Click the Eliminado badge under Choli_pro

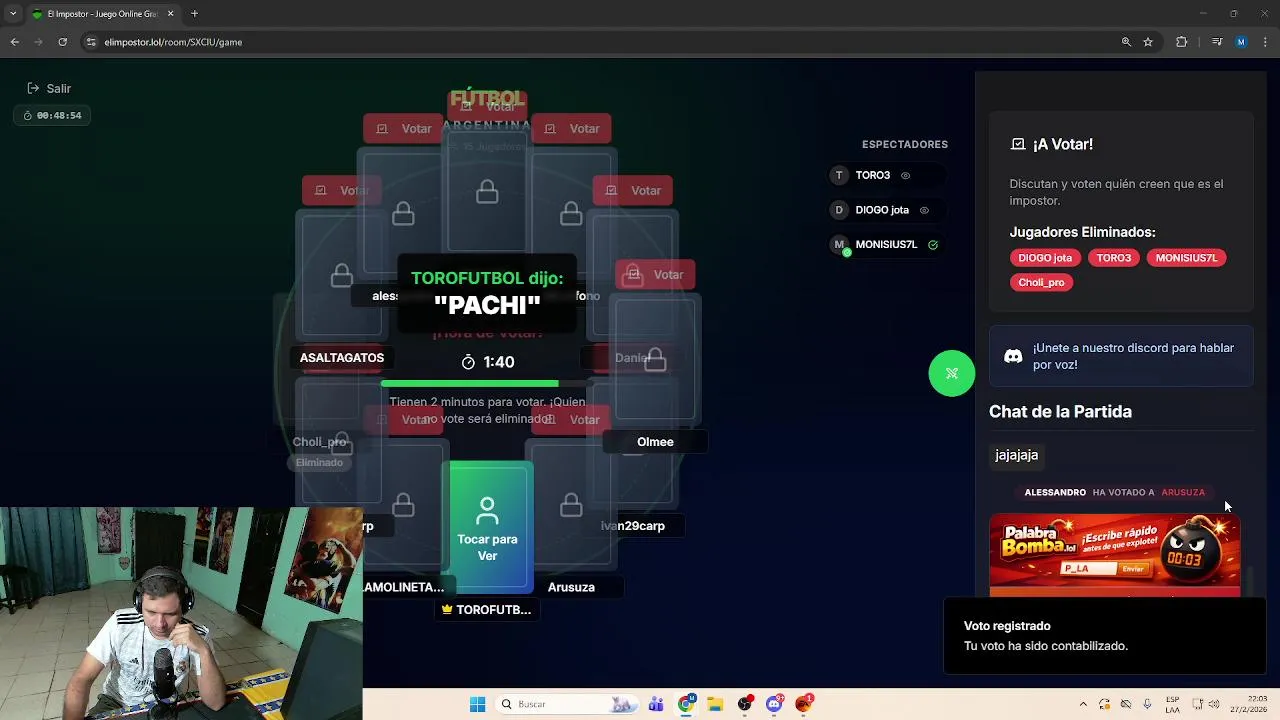(319, 462)
